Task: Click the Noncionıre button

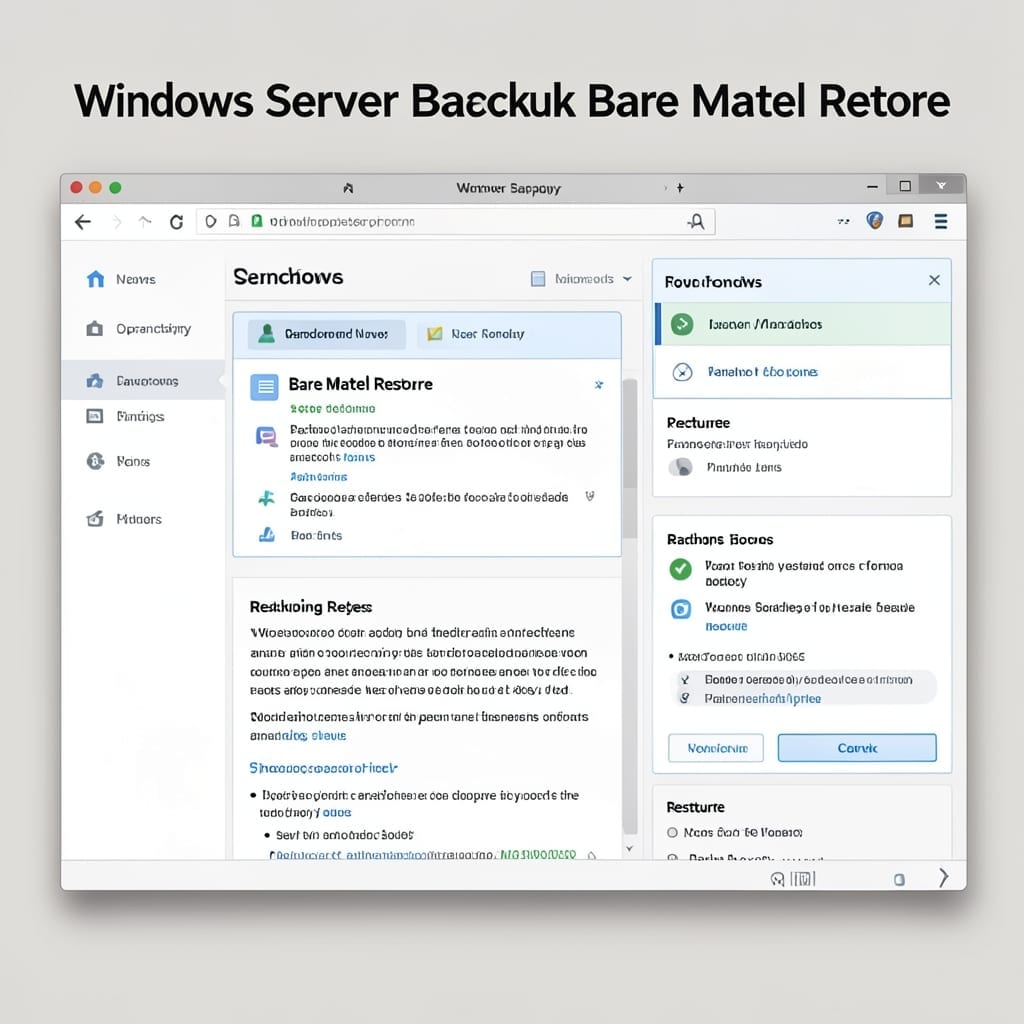Action: [x=716, y=748]
